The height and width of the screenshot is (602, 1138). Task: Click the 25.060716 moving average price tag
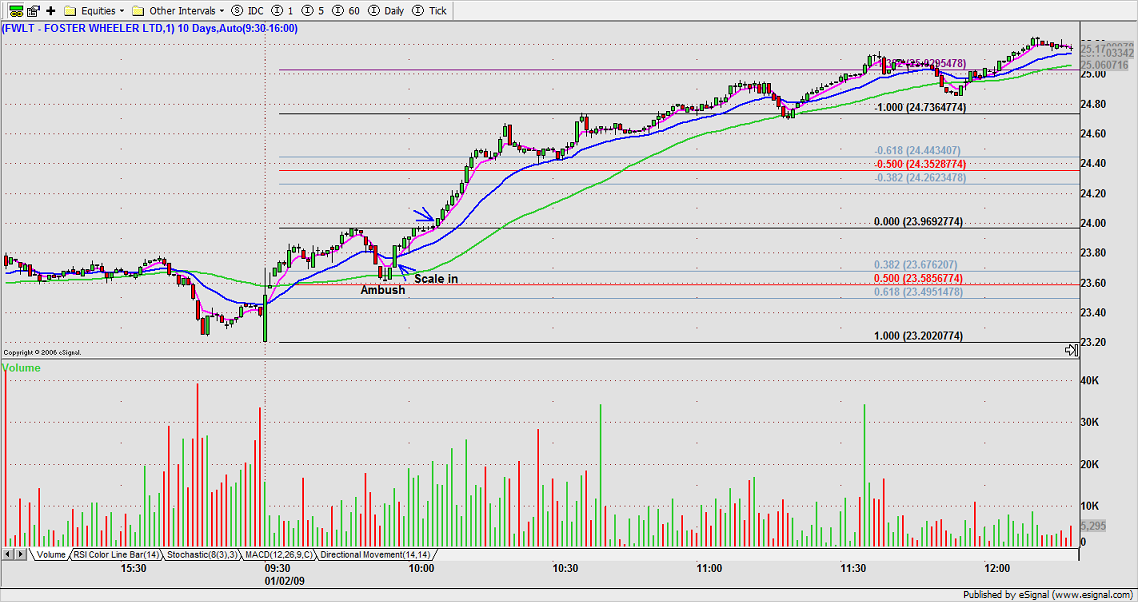pos(1107,65)
